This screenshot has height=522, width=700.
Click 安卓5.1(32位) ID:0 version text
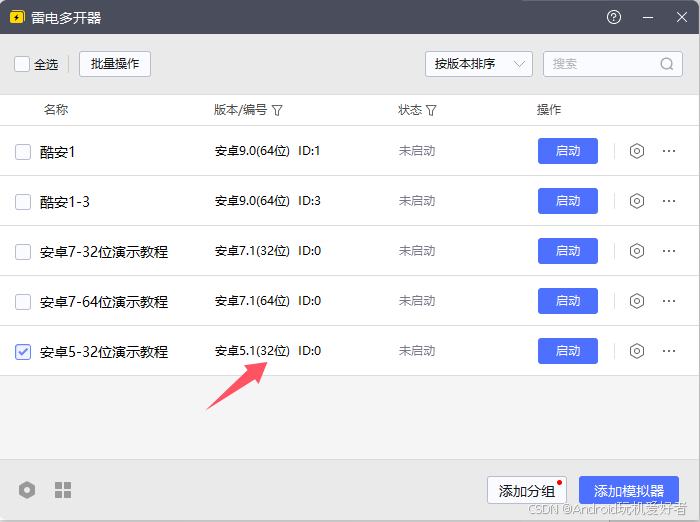point(267,351)
